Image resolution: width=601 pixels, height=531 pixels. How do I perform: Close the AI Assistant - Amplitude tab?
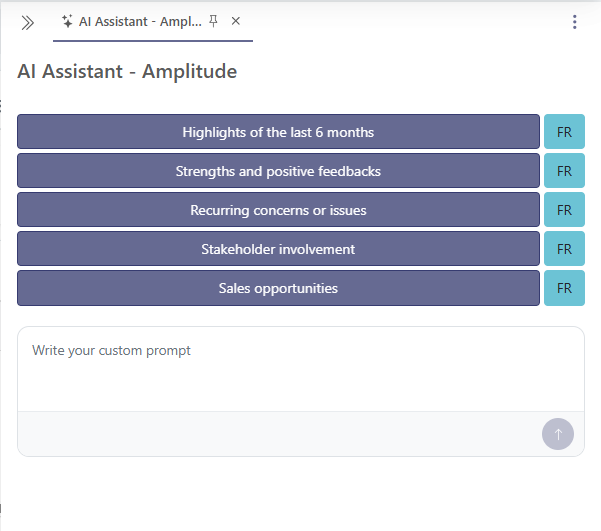coord(236,21)
